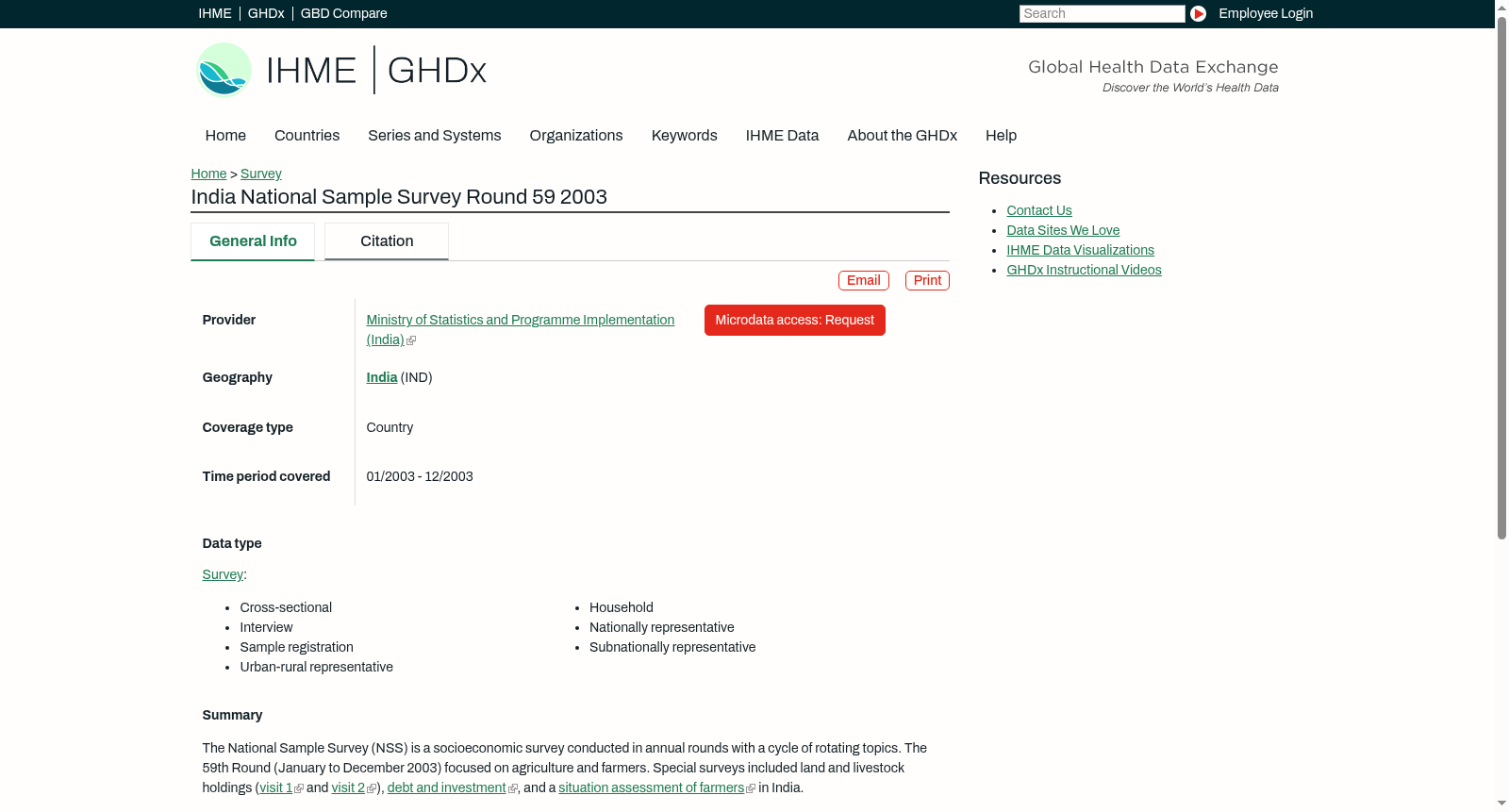This screenshot has width=1509, height=812.
Task: Click the IHME leaf logo icon
Action: 224,70
